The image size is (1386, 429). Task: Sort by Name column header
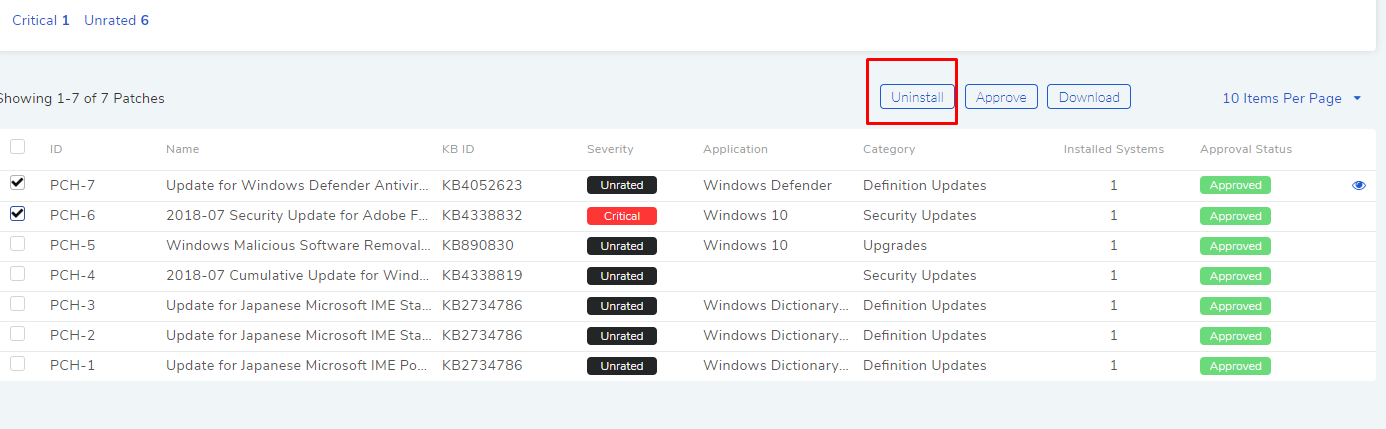click(182, 149)
